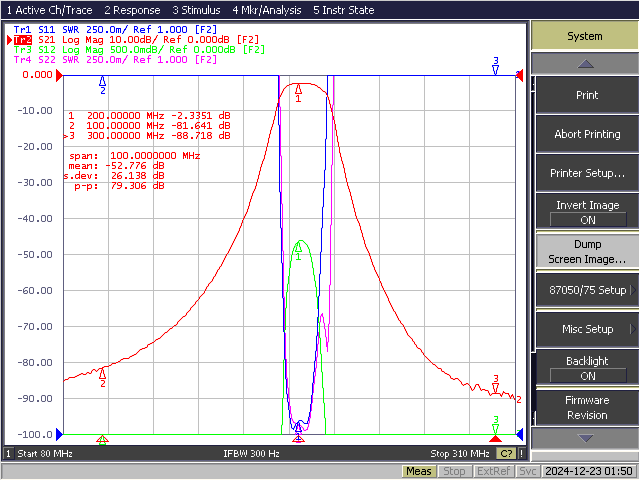Screen dimensions: 639x480
Task: Click Dump Screen Image softkey
Action: (x=587, y=251)
